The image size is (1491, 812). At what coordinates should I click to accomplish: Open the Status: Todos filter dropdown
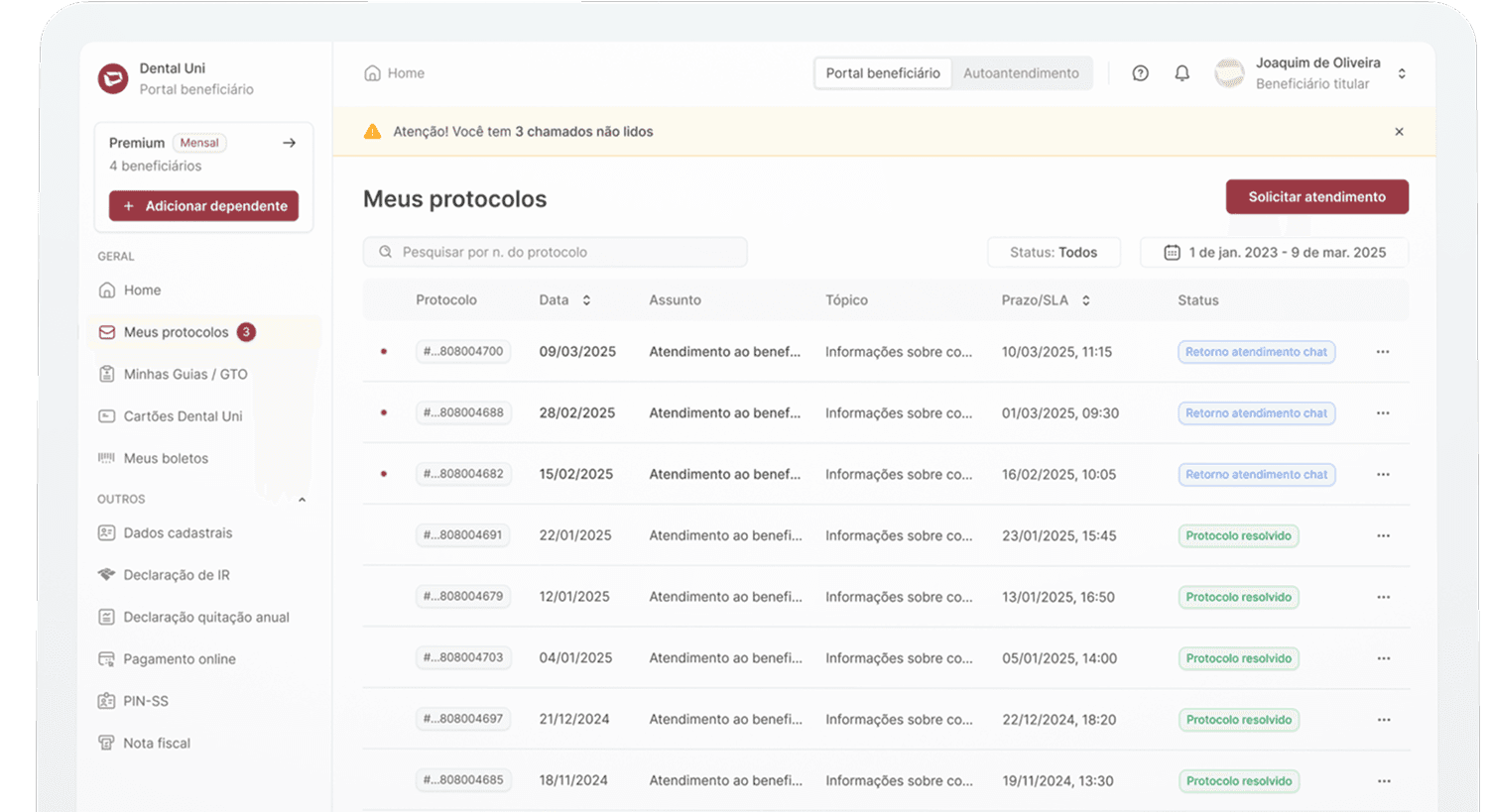tap(1053, 253)
